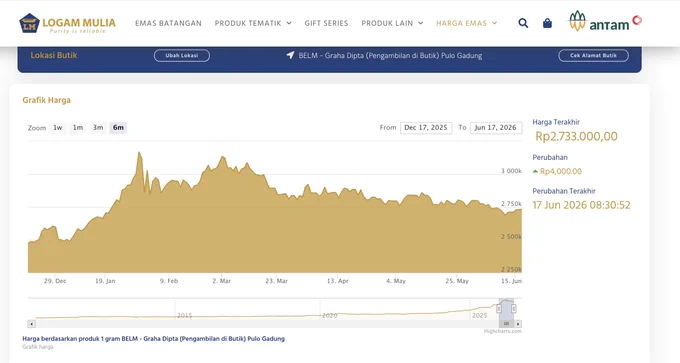Click the 2020 label in navigator
680x363 pixels.
pyautogui.click(x=330, y=315)
